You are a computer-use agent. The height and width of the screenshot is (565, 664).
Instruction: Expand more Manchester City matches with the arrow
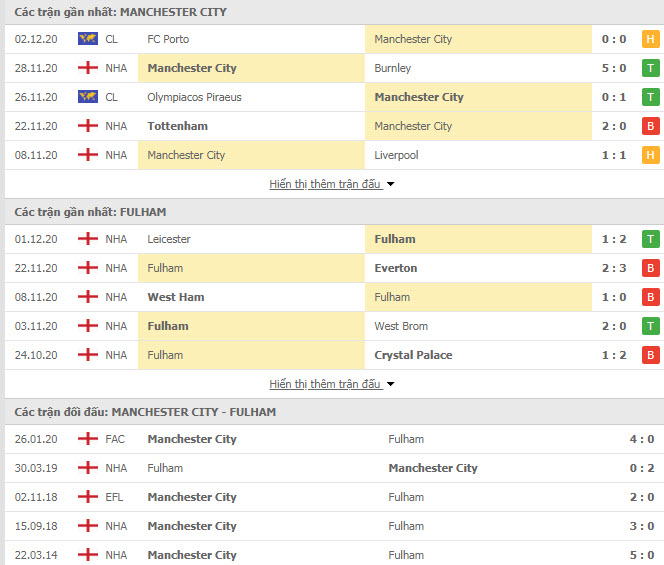coord(390,184)
